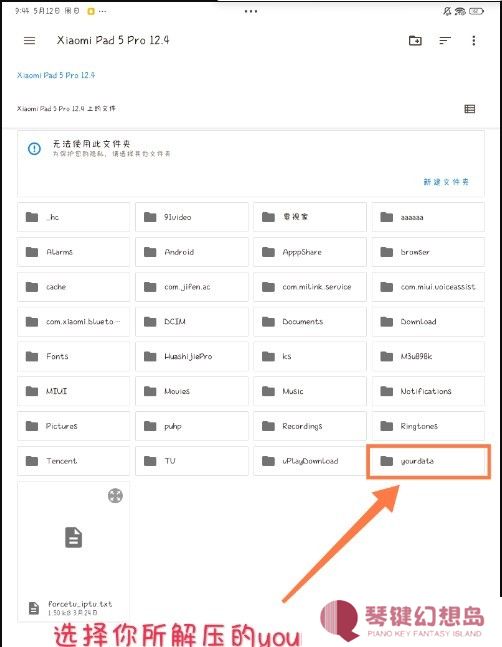
Task: Open the Android folder
Action: coord(192,252)
